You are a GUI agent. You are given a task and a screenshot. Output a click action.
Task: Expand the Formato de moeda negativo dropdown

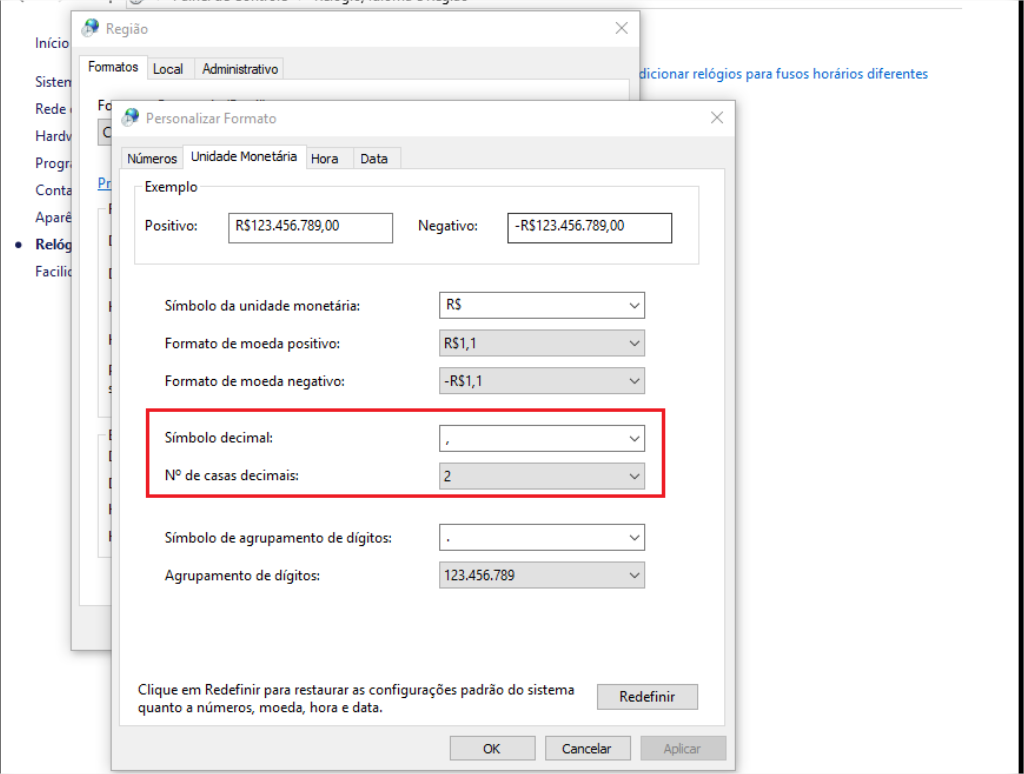(x=634, y=380)
